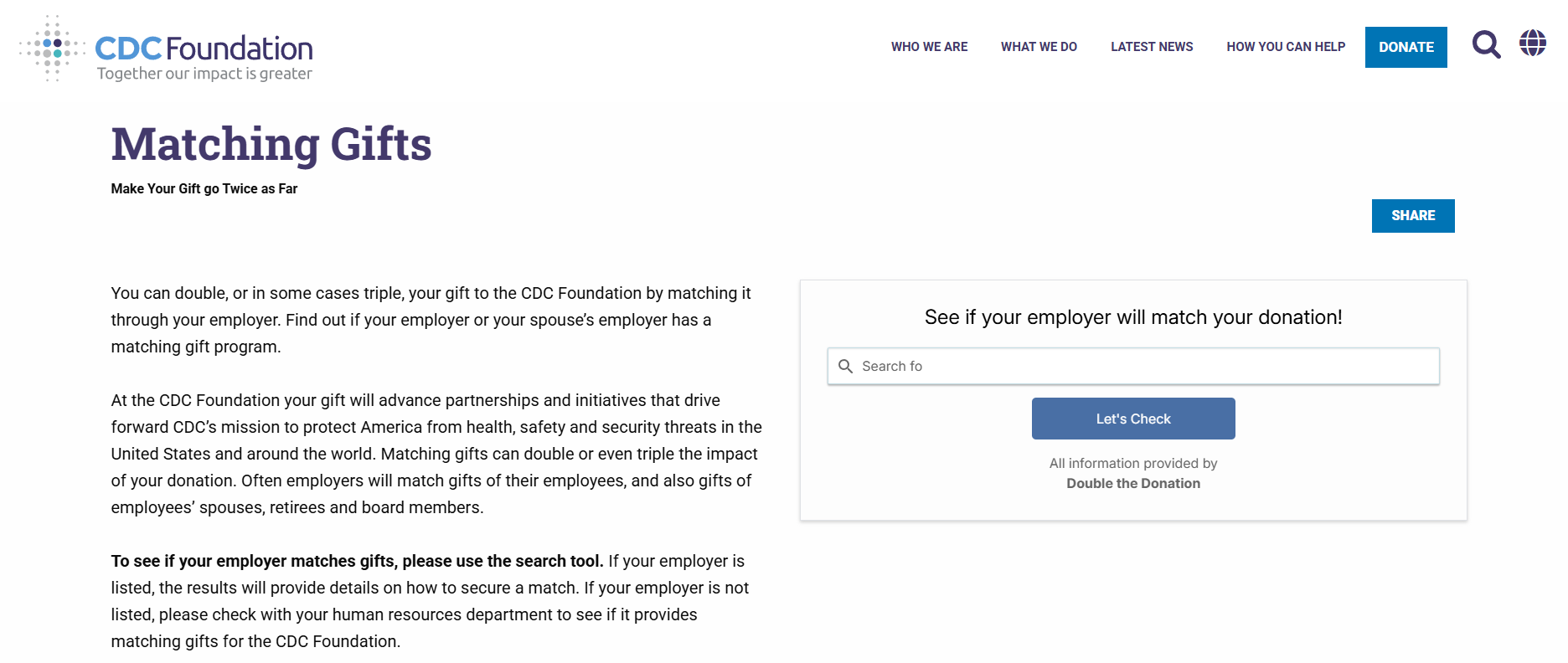Open the Who We Are menu
This screenshot has width=1568, height=663.
point(929,47)
